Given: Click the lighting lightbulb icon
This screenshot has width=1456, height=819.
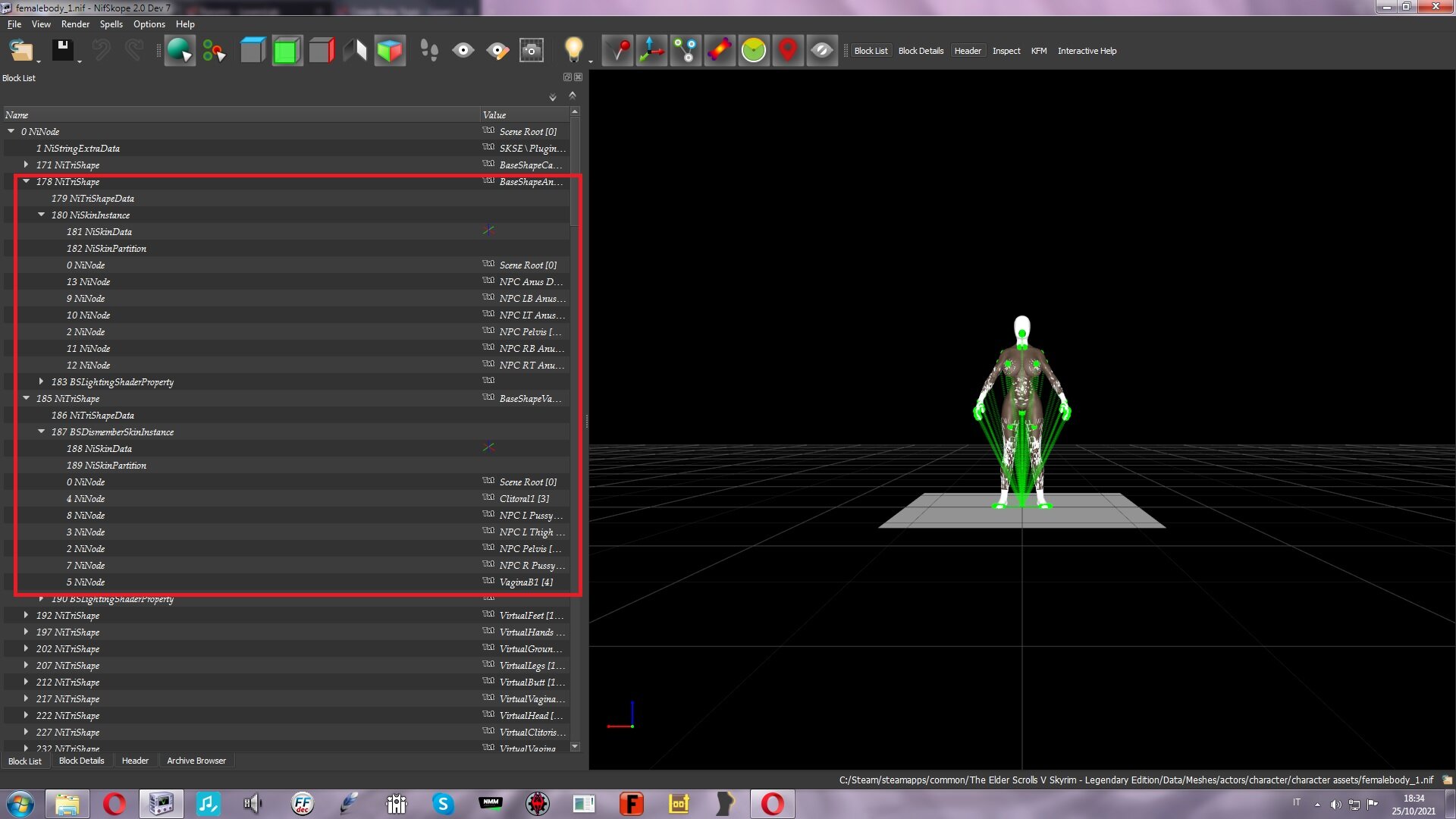Looking at the screenshot, I should click(574, 51).
